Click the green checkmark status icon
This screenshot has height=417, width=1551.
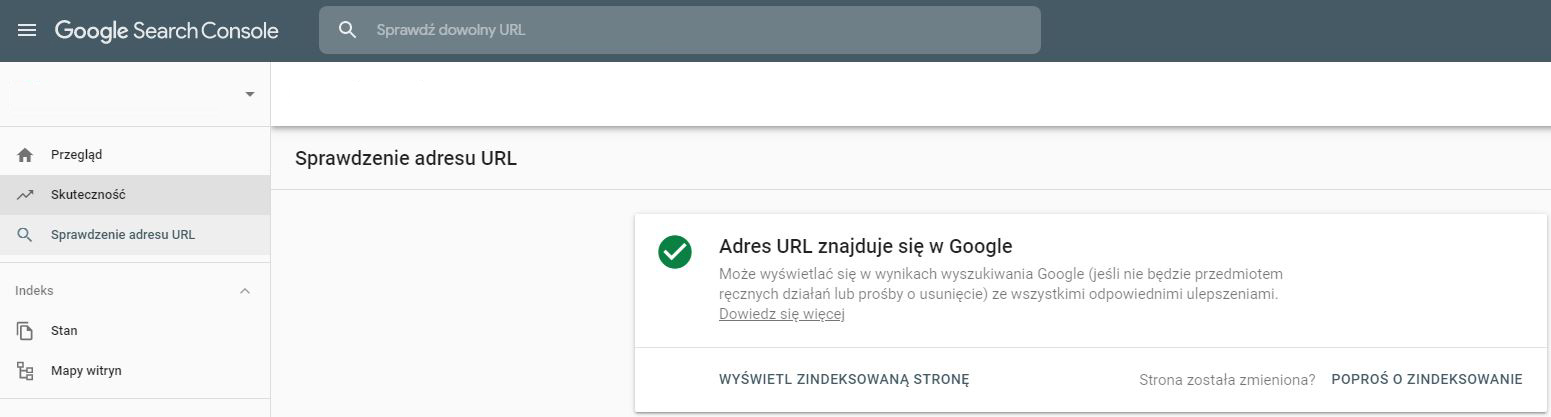[x=675, y=252]
